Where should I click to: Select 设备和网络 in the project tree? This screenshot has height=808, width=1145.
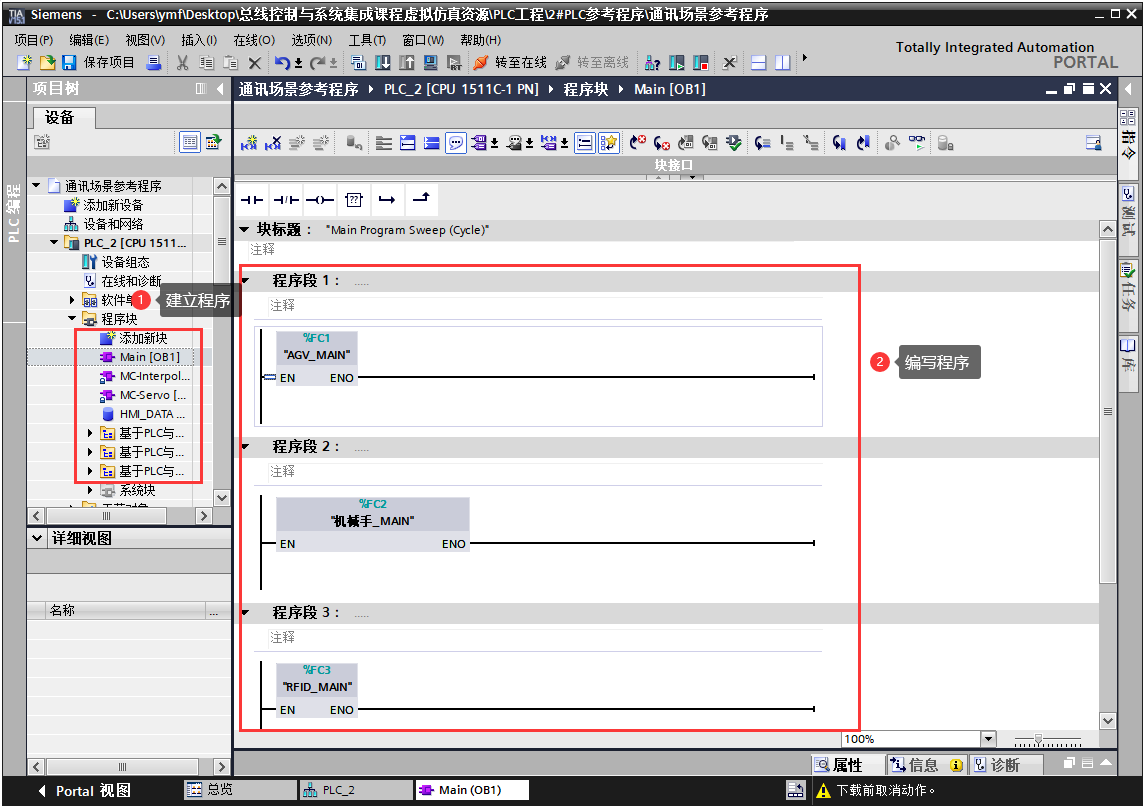[113, 224]
